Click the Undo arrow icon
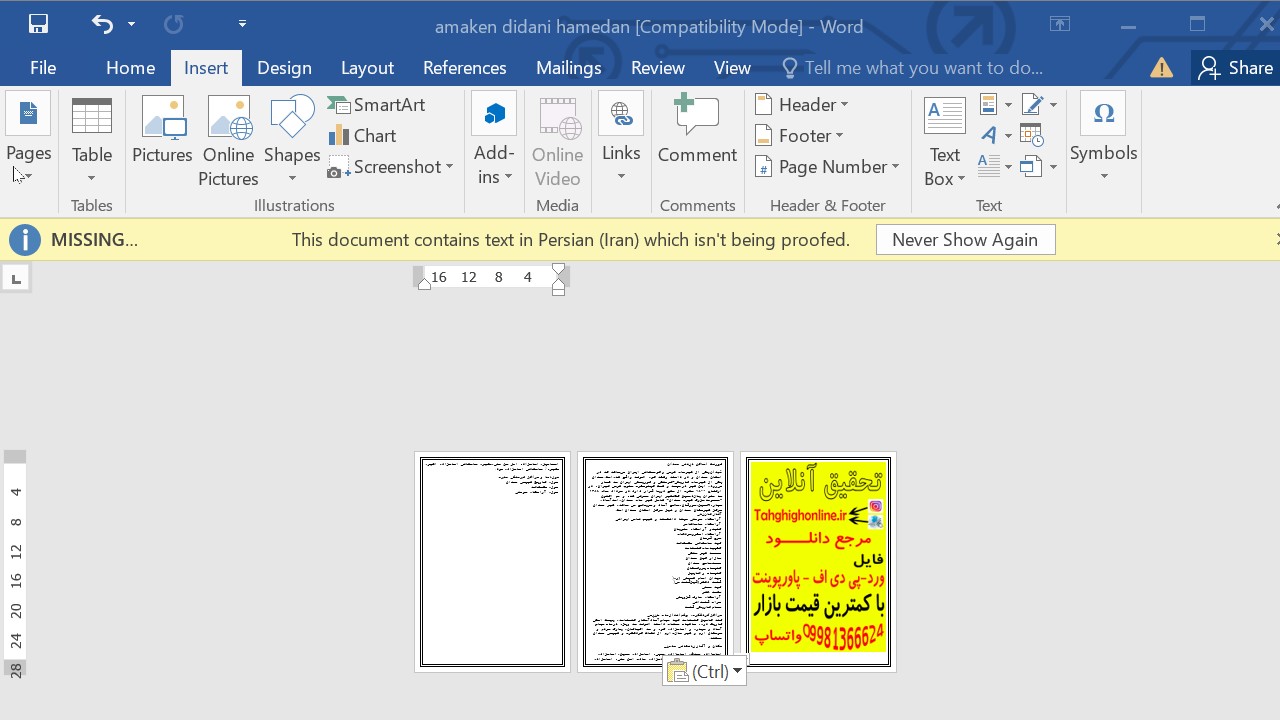 (102, 24)
